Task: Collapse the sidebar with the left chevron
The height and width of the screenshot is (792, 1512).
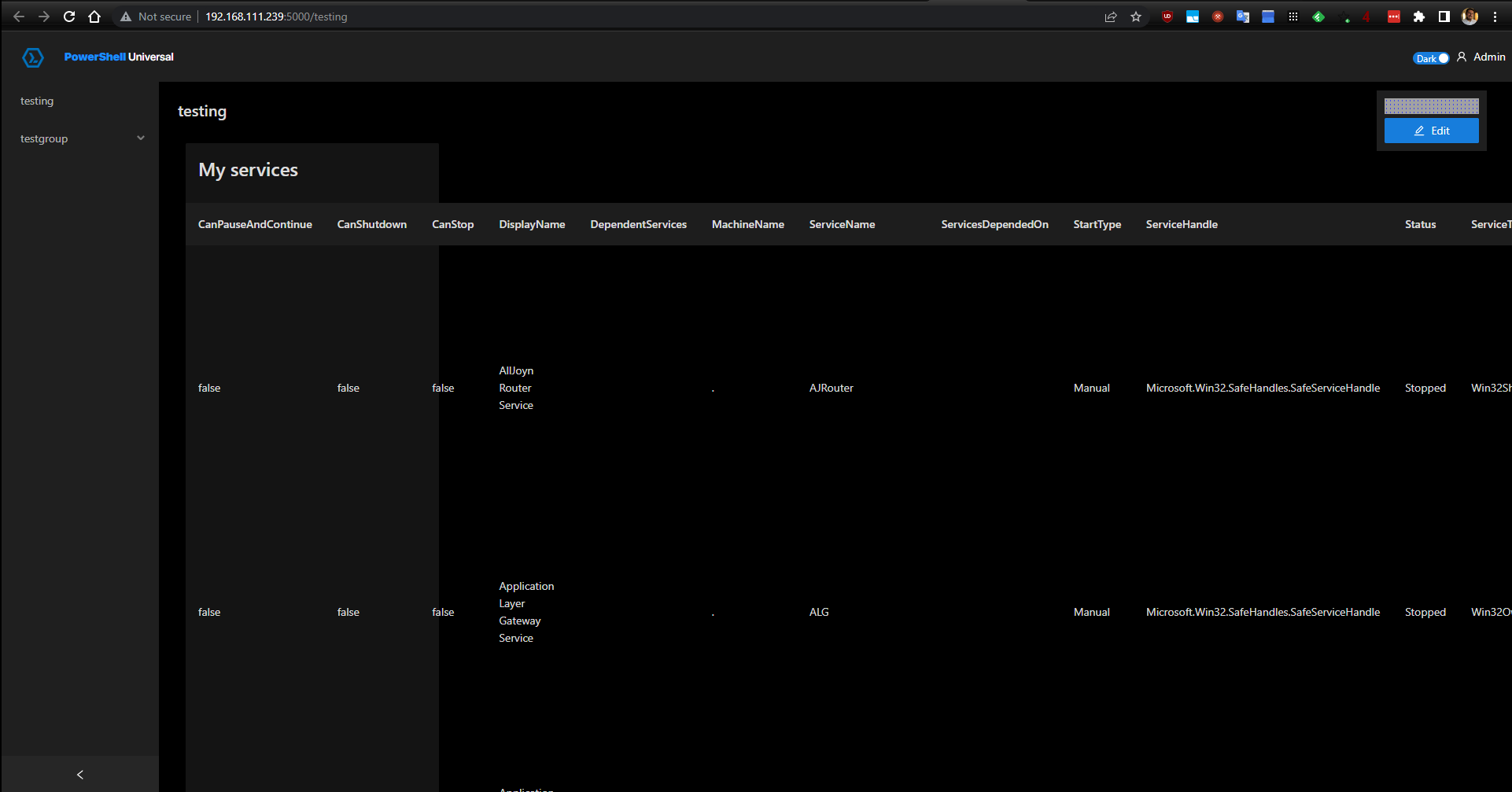Action: [80, 775]
